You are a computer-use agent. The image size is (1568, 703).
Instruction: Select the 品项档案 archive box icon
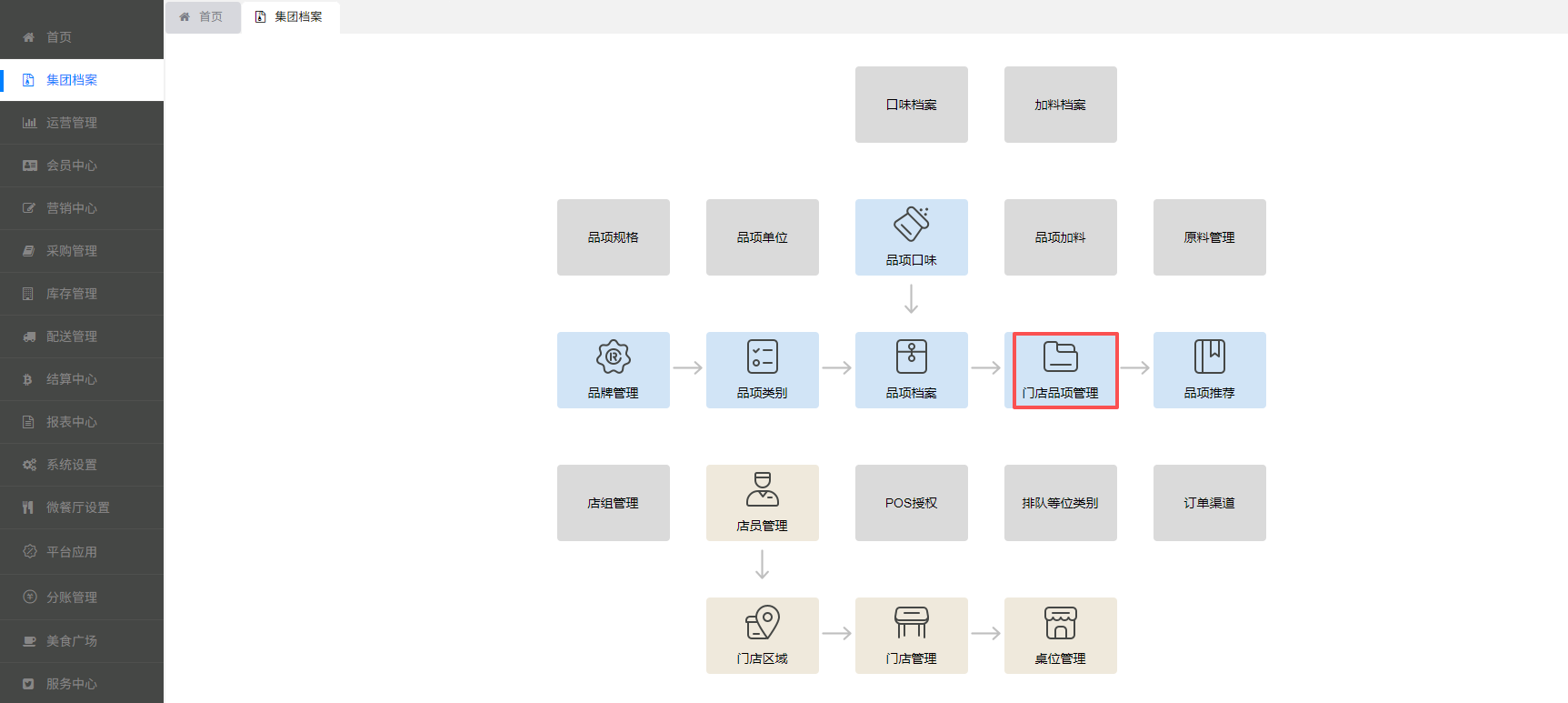[912, 357]
